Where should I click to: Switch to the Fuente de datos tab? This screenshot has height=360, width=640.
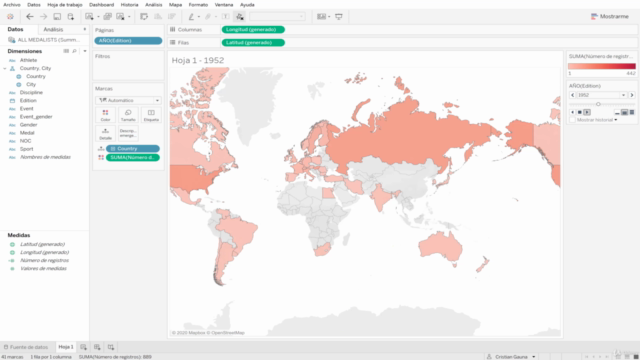click(26, 347)
